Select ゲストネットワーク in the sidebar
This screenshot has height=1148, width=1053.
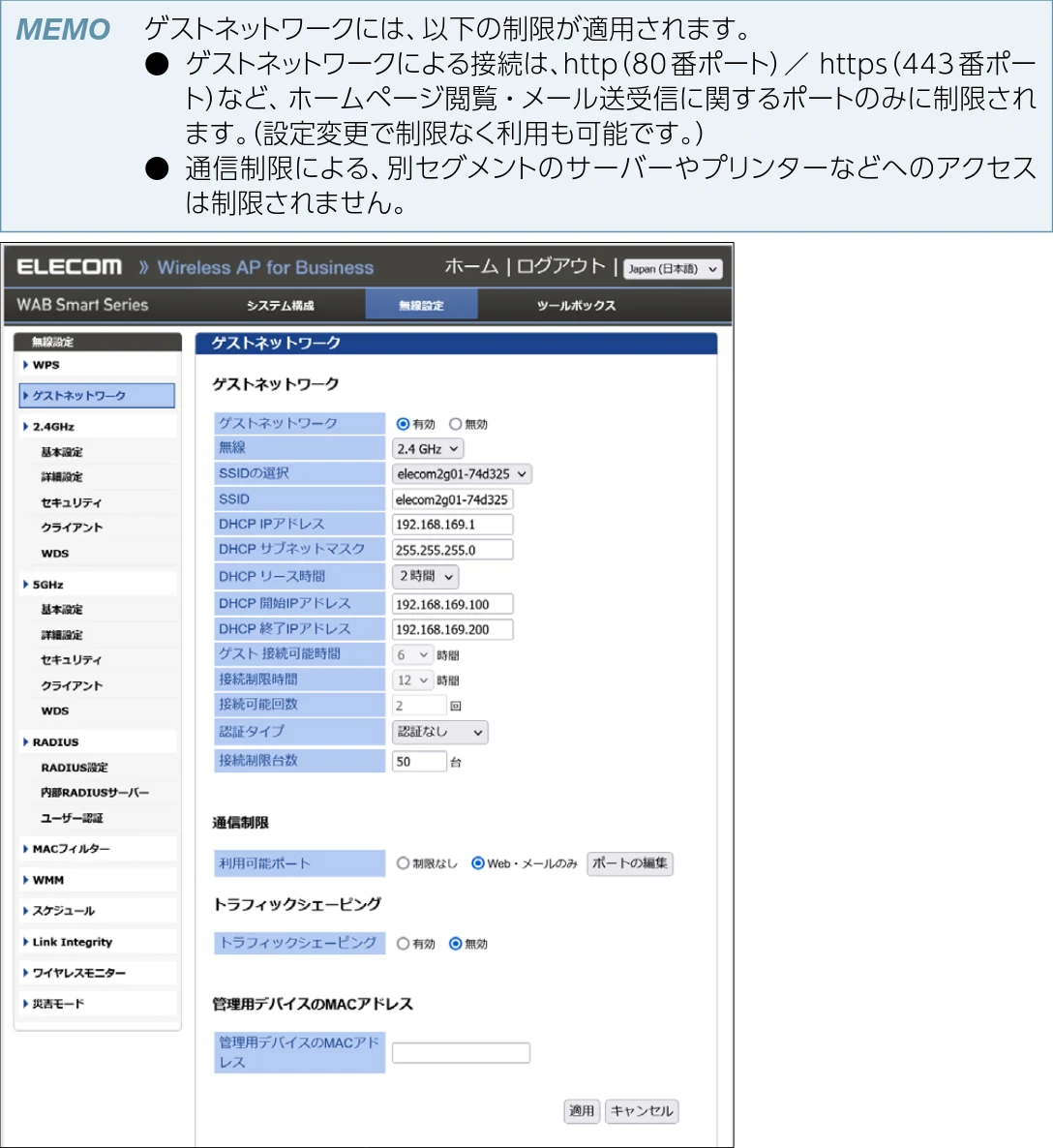[x=98, y=395]
